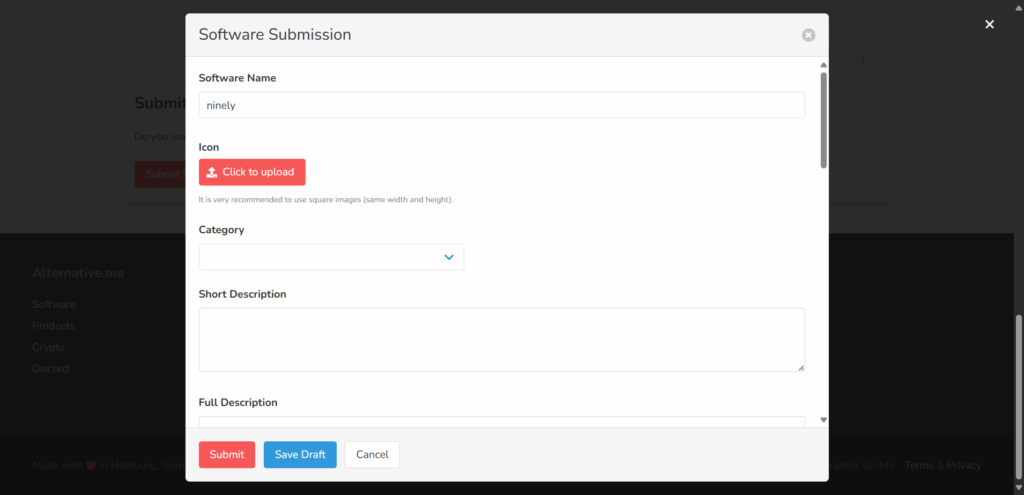Close the Software Submission dialog with the gray X icon
This screenshot has height=495, width=1024.
[808, 35]
